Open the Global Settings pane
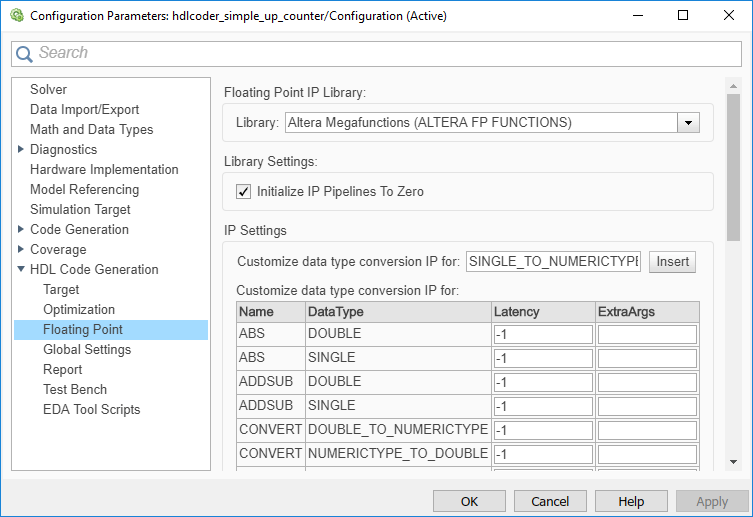 coord(87,349)
